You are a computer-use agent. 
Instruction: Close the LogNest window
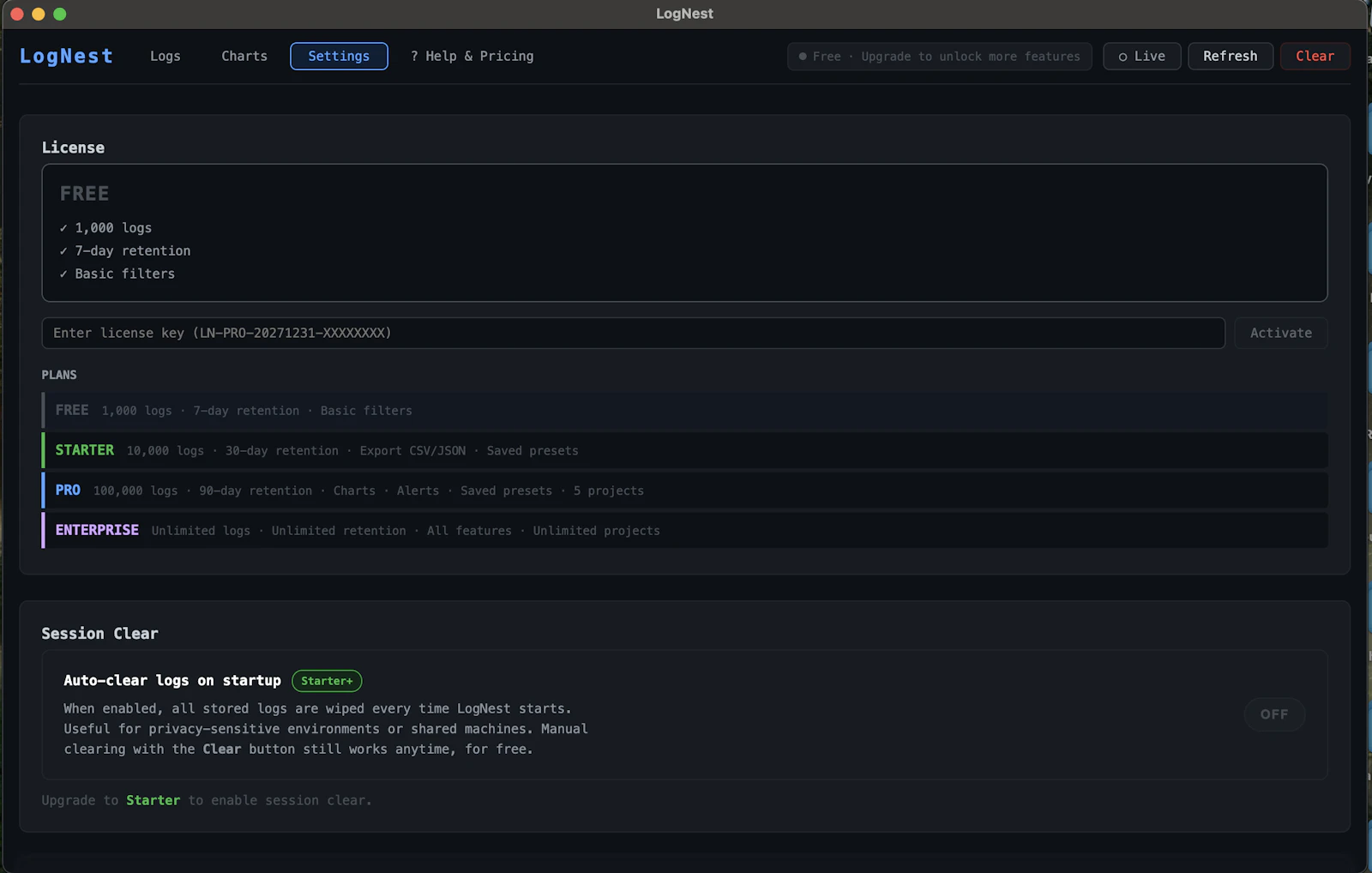[x=16, y=14]
